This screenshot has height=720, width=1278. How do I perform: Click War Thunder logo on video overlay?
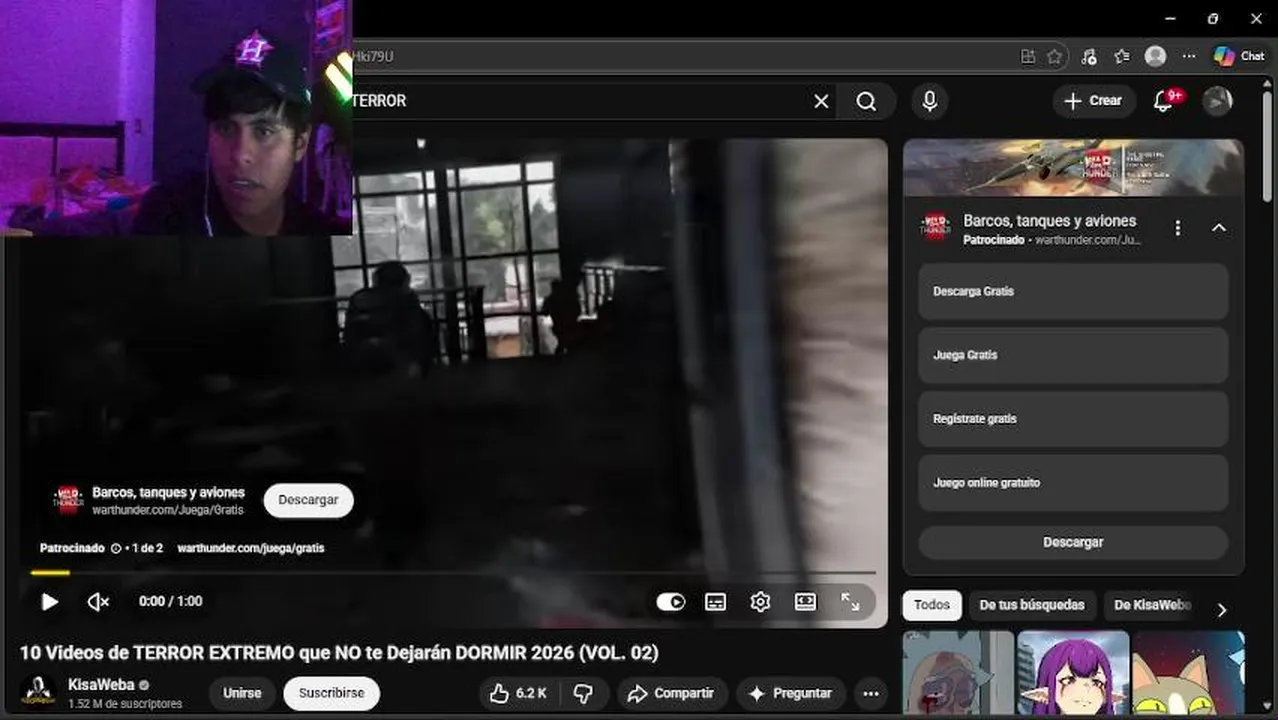point(68,500)
